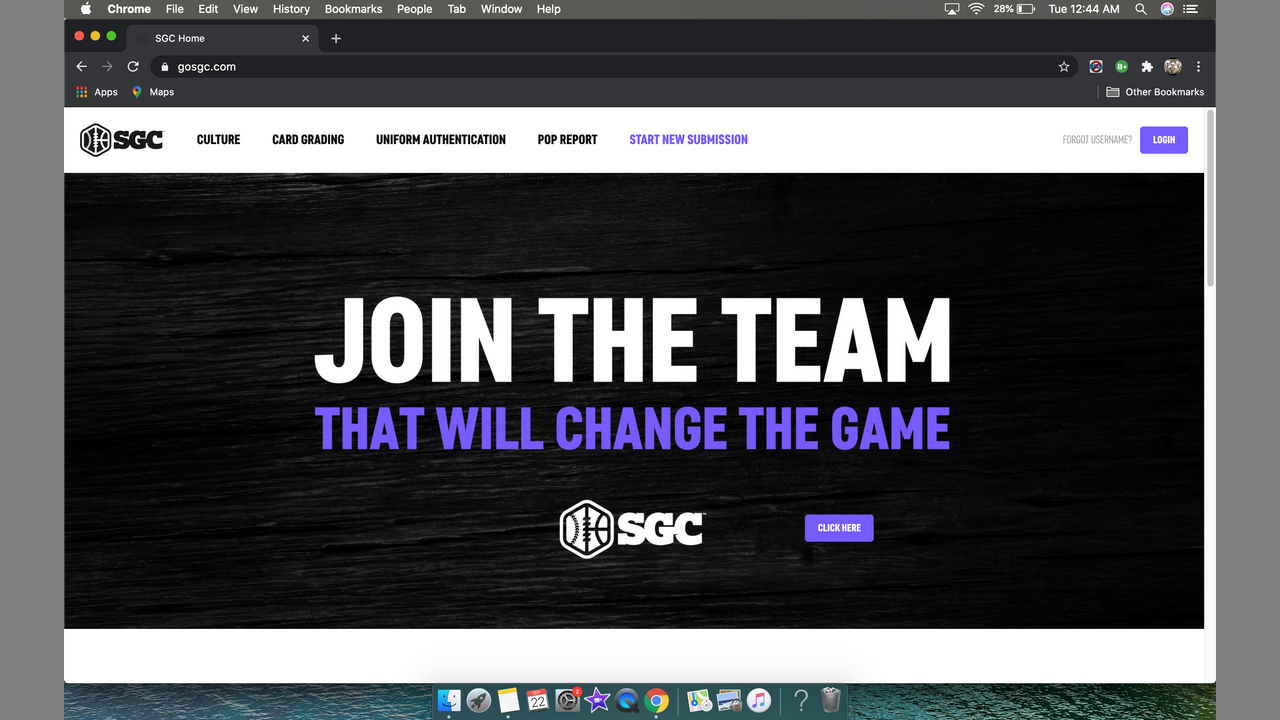This screenshot has height=720, width=1280.
Task: Open a new tab with the plus button
Action: [x=336, y=38]
